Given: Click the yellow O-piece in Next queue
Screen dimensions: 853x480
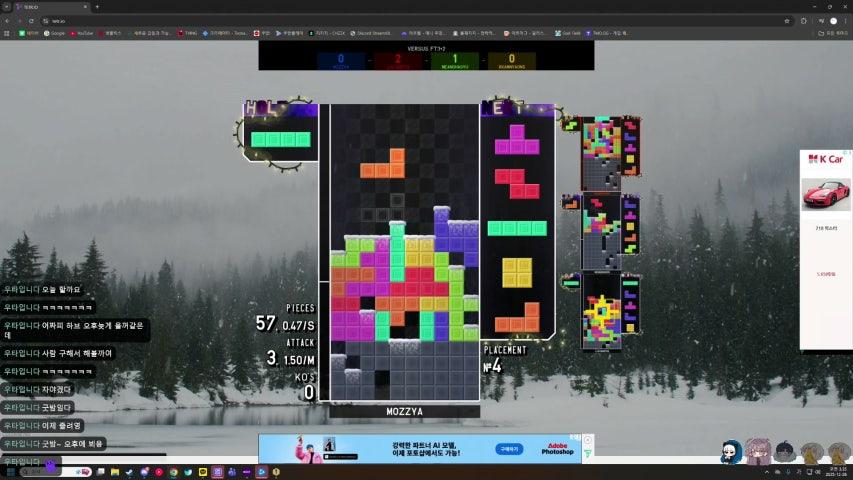Looking at the screenshot, I should [517, 272].
